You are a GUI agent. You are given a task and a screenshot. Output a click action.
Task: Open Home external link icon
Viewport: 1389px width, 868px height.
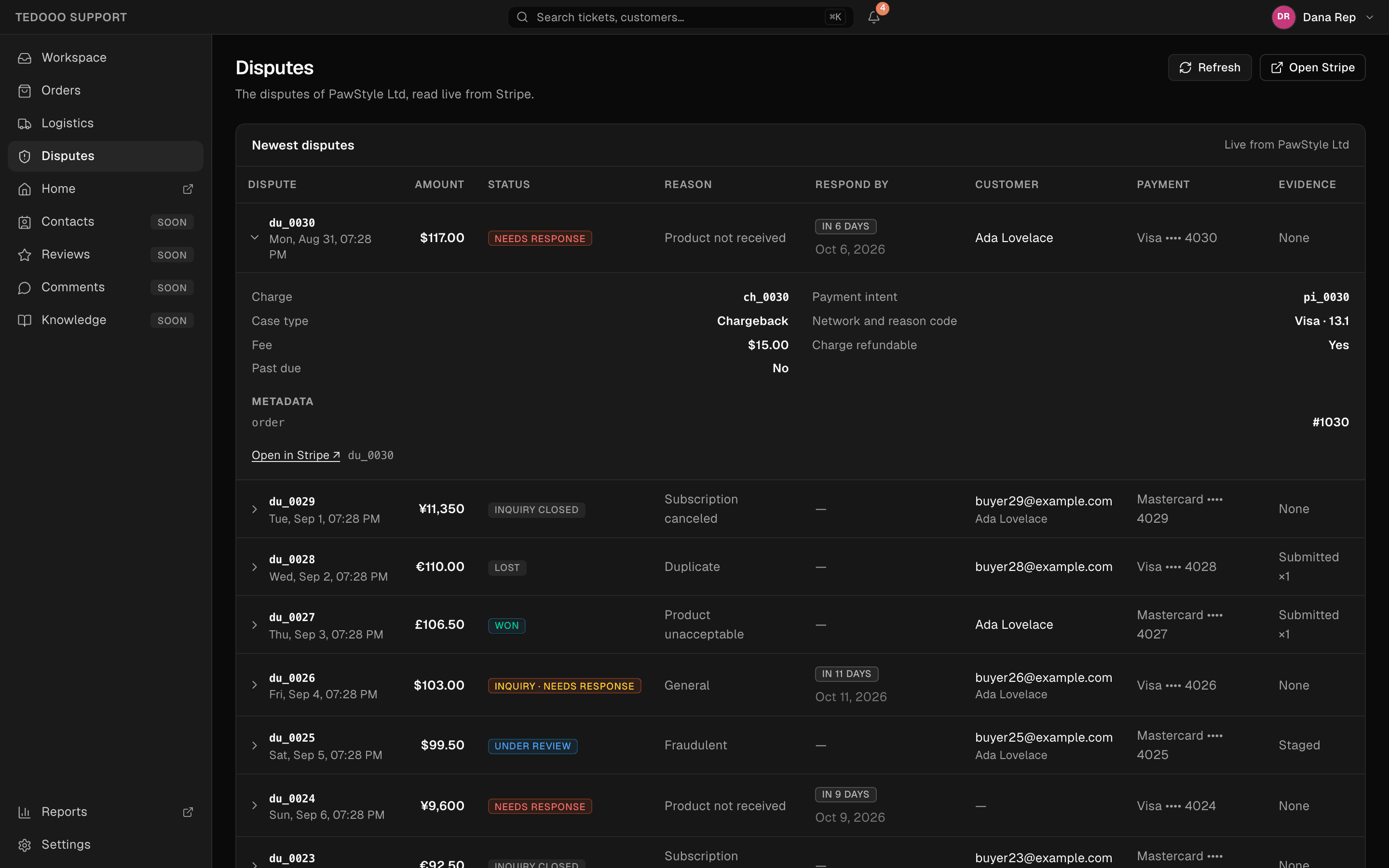188,189
